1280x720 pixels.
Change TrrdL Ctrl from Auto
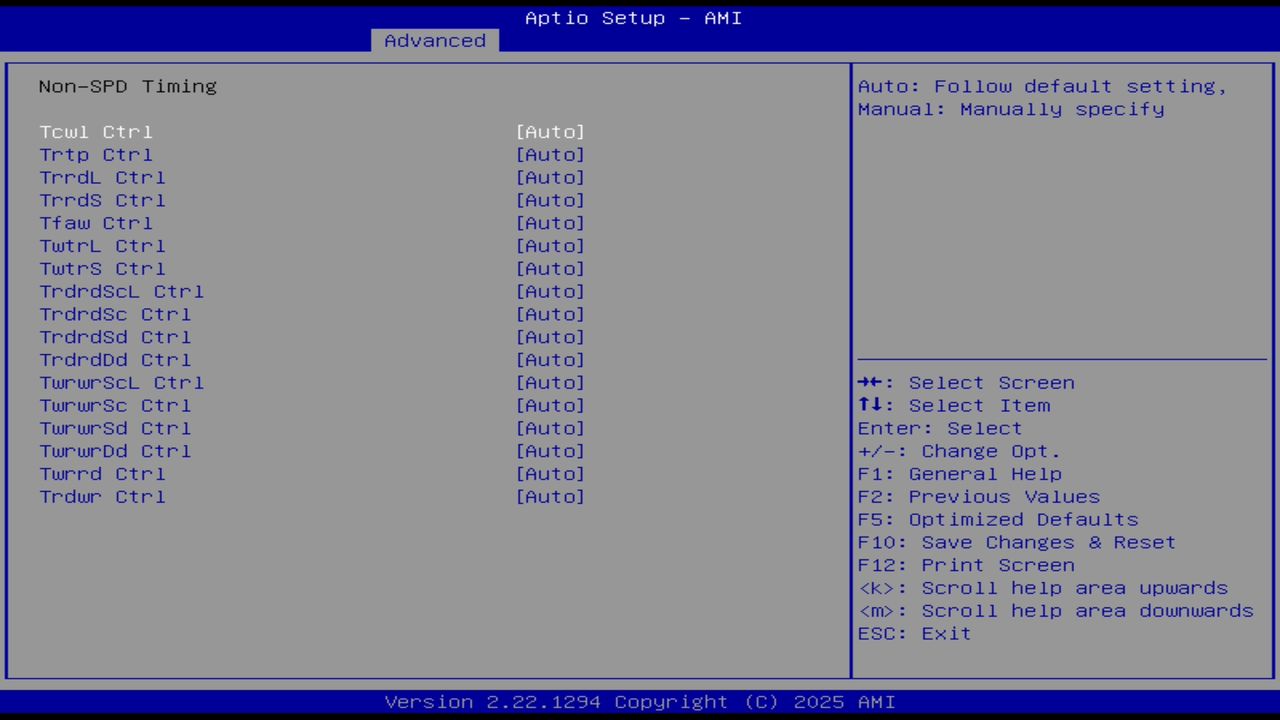point(550,177)
